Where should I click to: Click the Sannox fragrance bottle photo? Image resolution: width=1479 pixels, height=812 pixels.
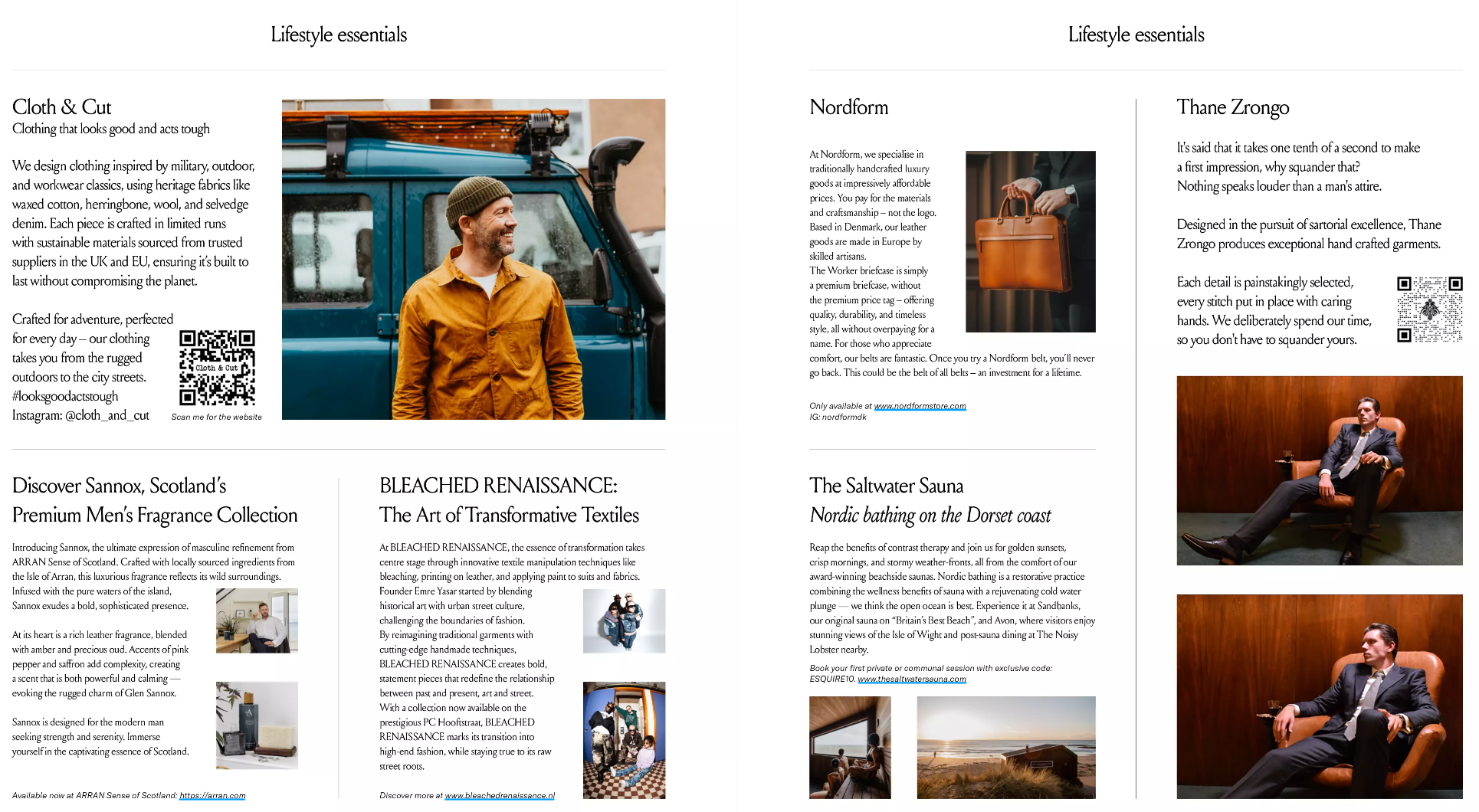257,725
